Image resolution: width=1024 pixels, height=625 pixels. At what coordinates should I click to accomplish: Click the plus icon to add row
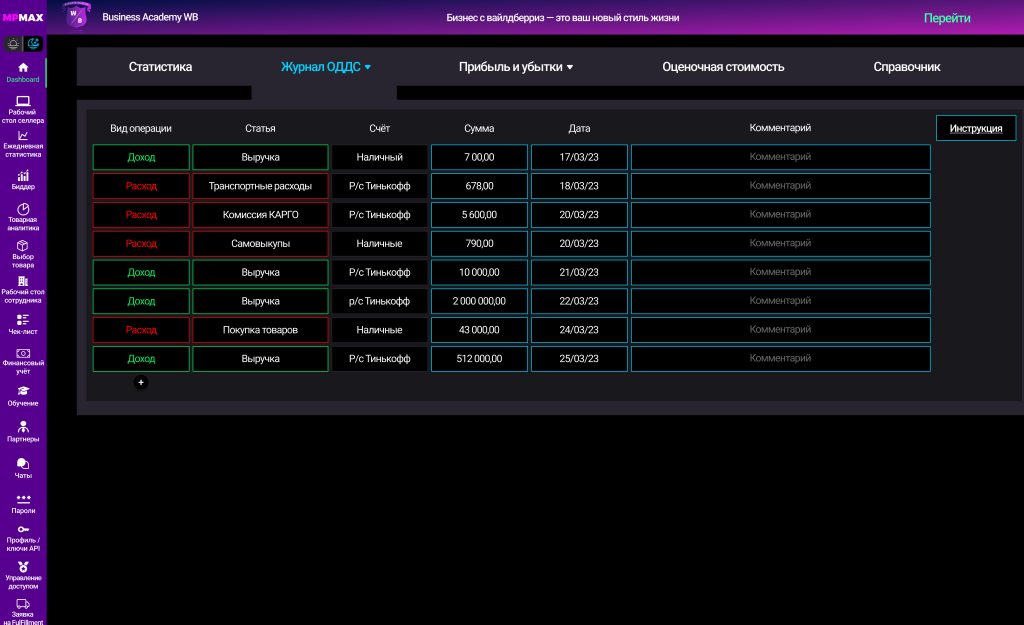pos(141,382)
